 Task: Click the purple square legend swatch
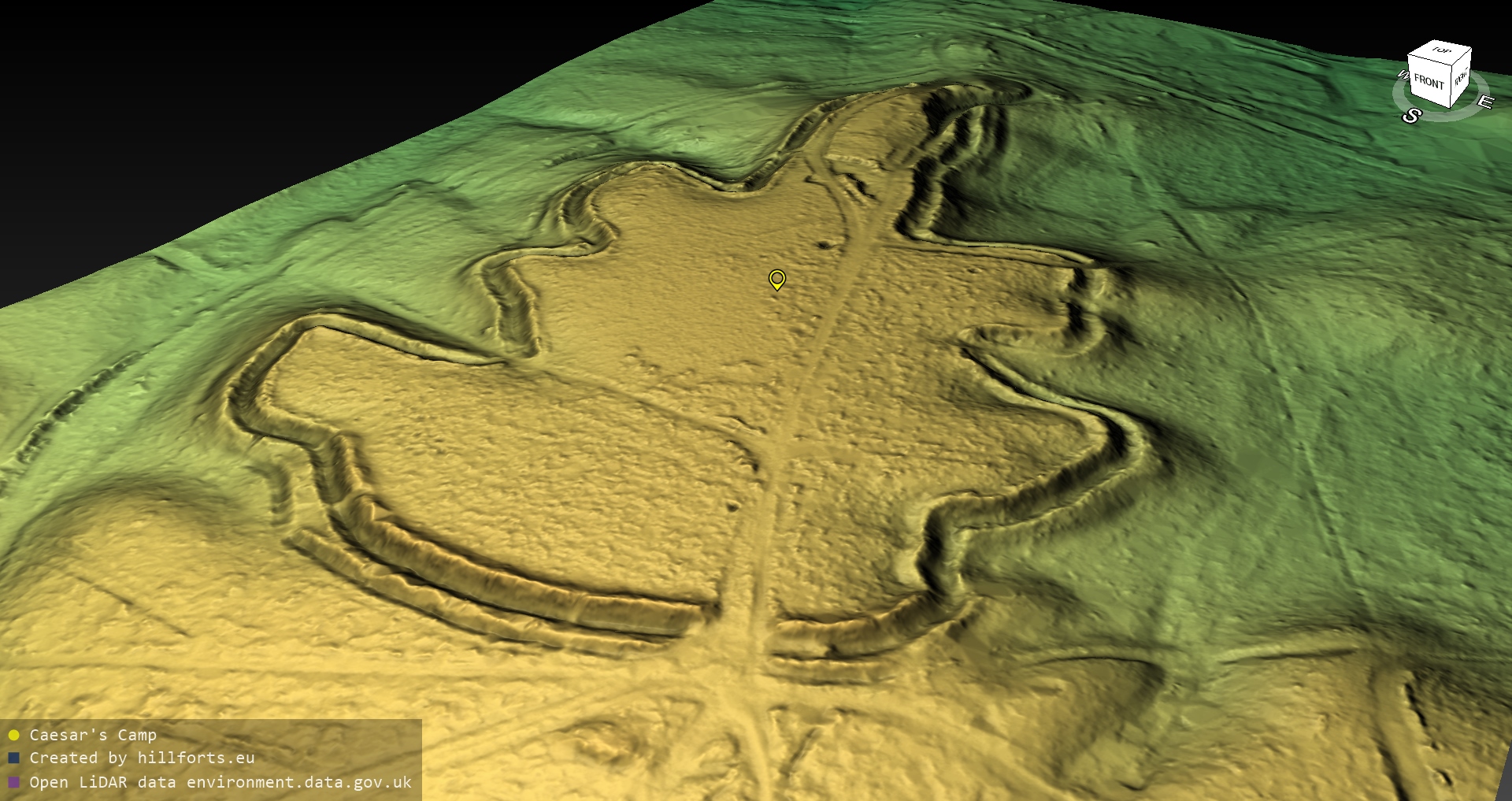pos(13,782)
